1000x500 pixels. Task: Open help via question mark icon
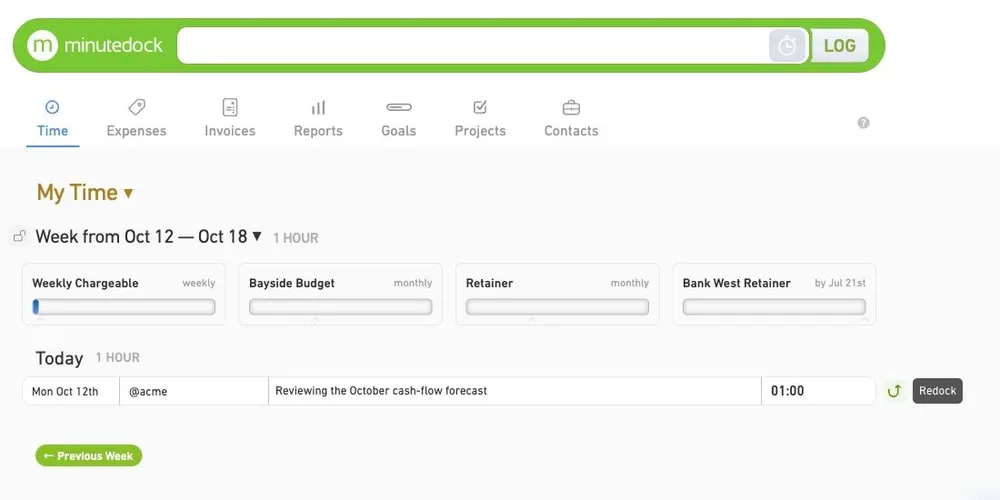click(x=864, y=123)
